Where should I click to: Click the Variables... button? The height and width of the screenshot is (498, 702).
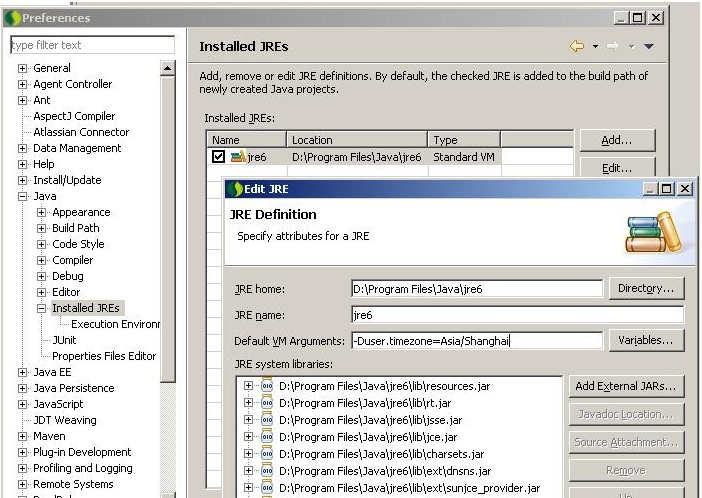[x=644, y=341]
